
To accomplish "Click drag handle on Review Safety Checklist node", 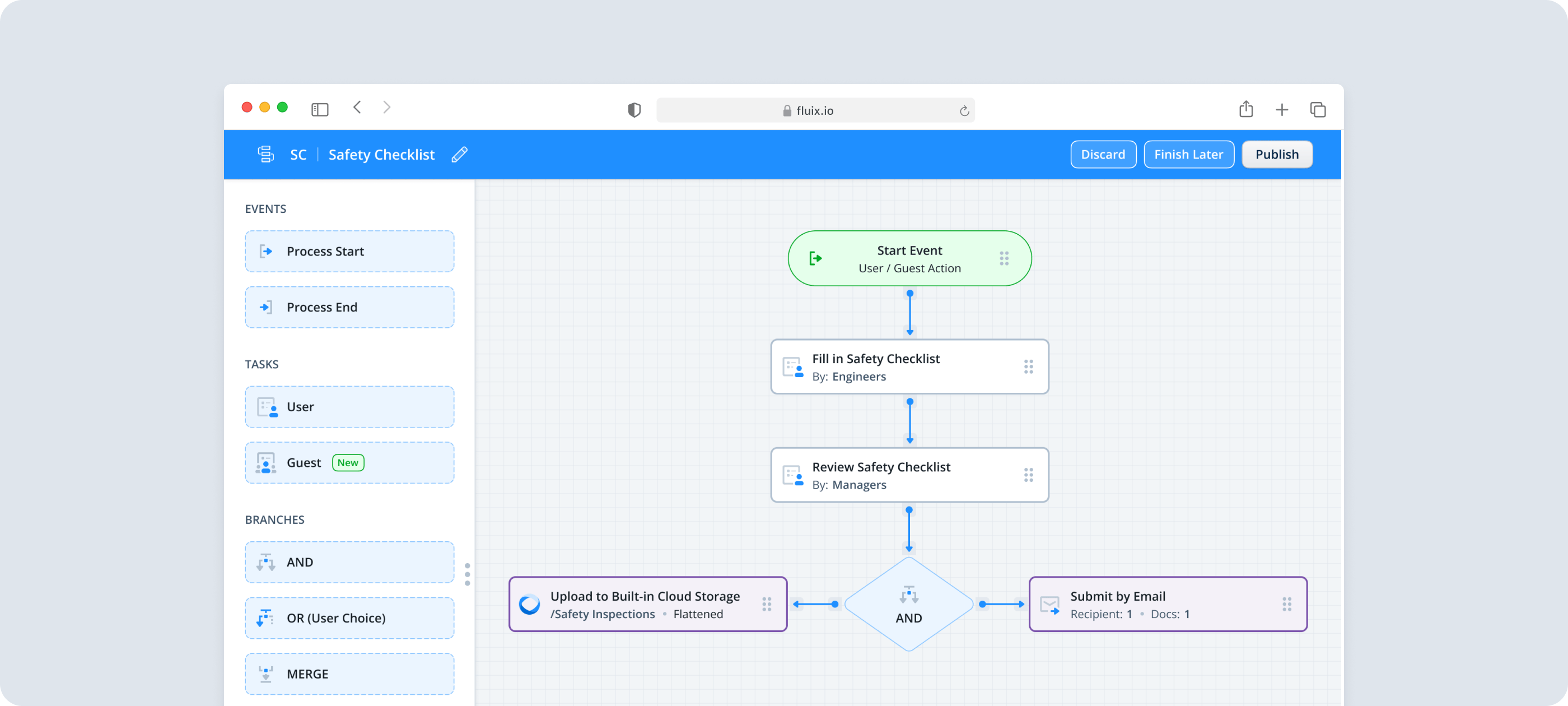I will tap(1028, 475).
